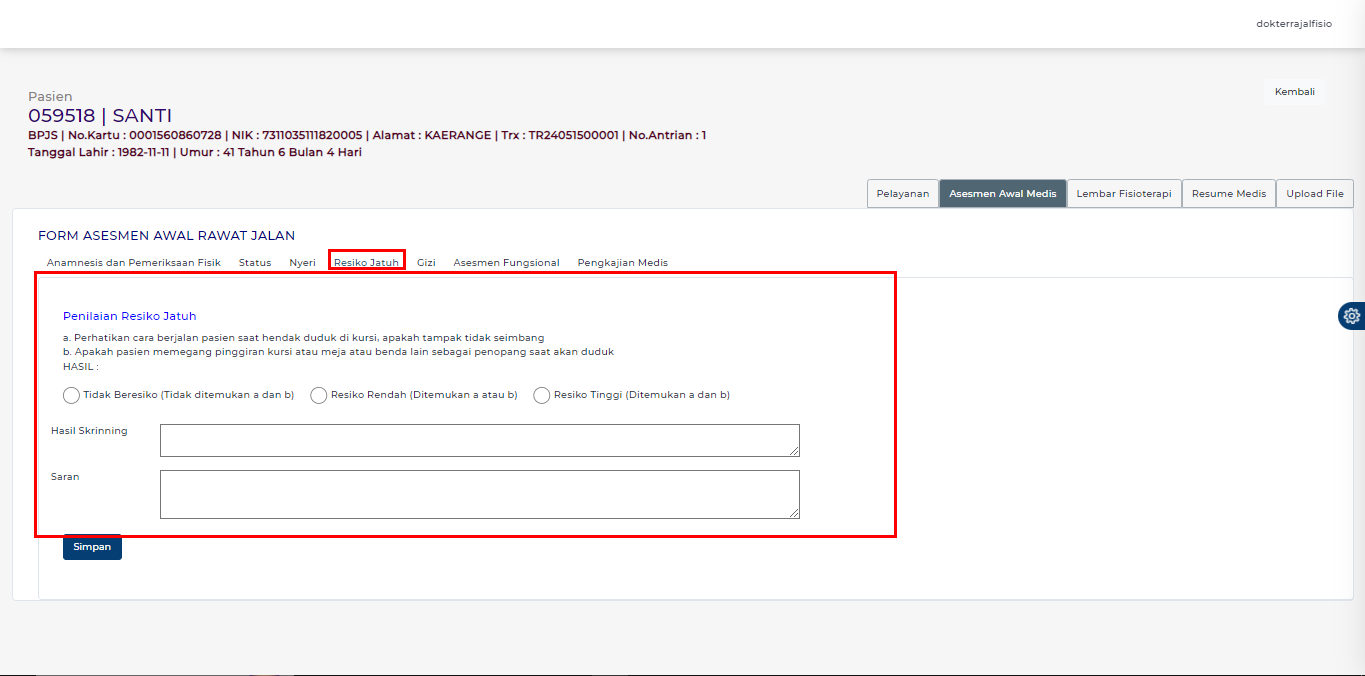Image resolution: width=1365 pixels, height=676 pixels.
Task: Choose Resiko Rendah radio option
Action: (x=319, y=395)
